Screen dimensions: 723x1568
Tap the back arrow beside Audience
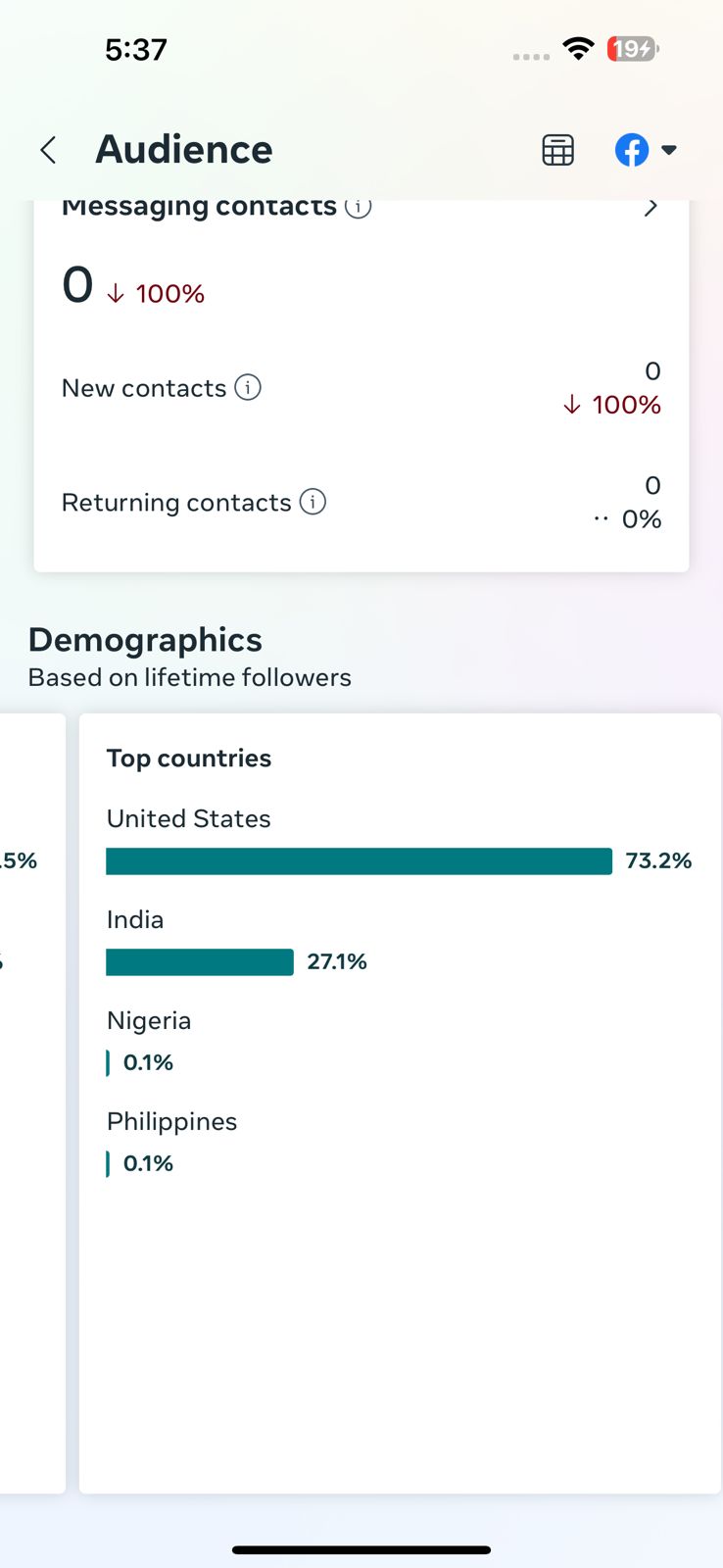click(x=48, y=150)
